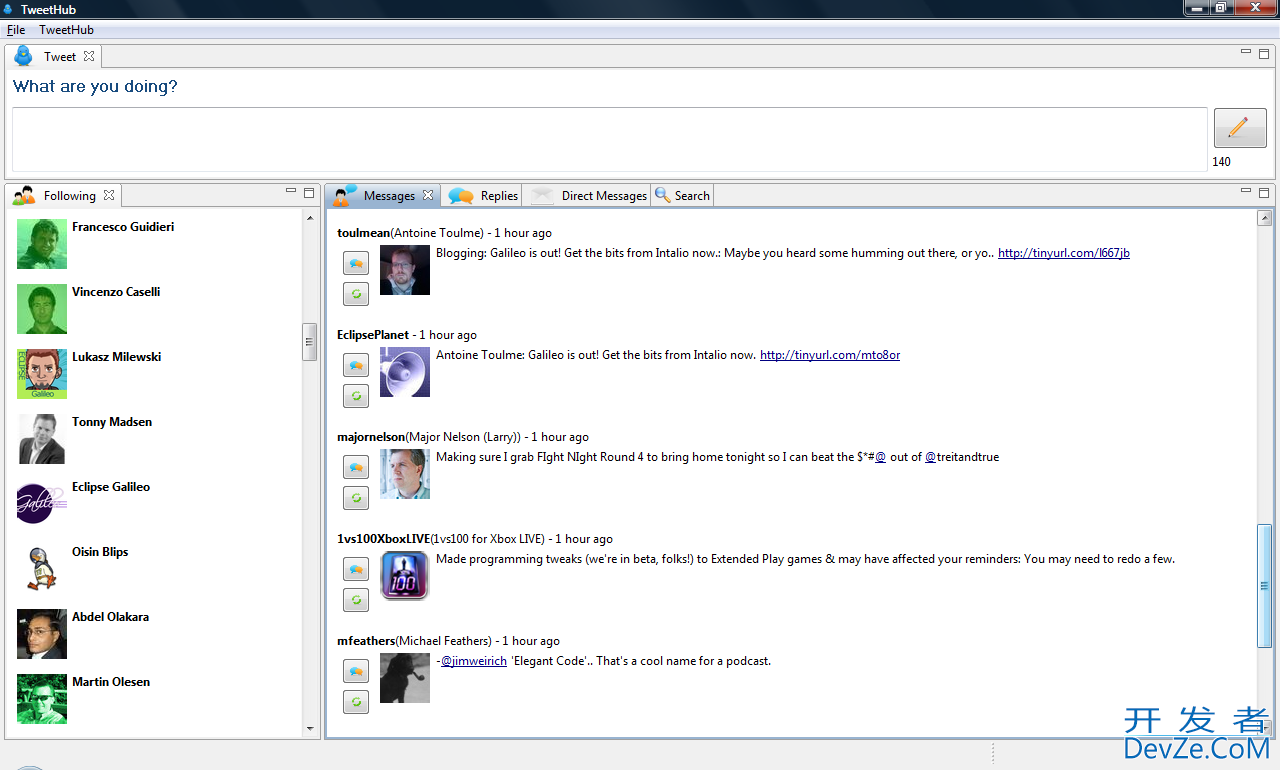Select Oisin Blips in Following list
The width and height of the screenshot is (1280, 770).
tap(100, 552)
